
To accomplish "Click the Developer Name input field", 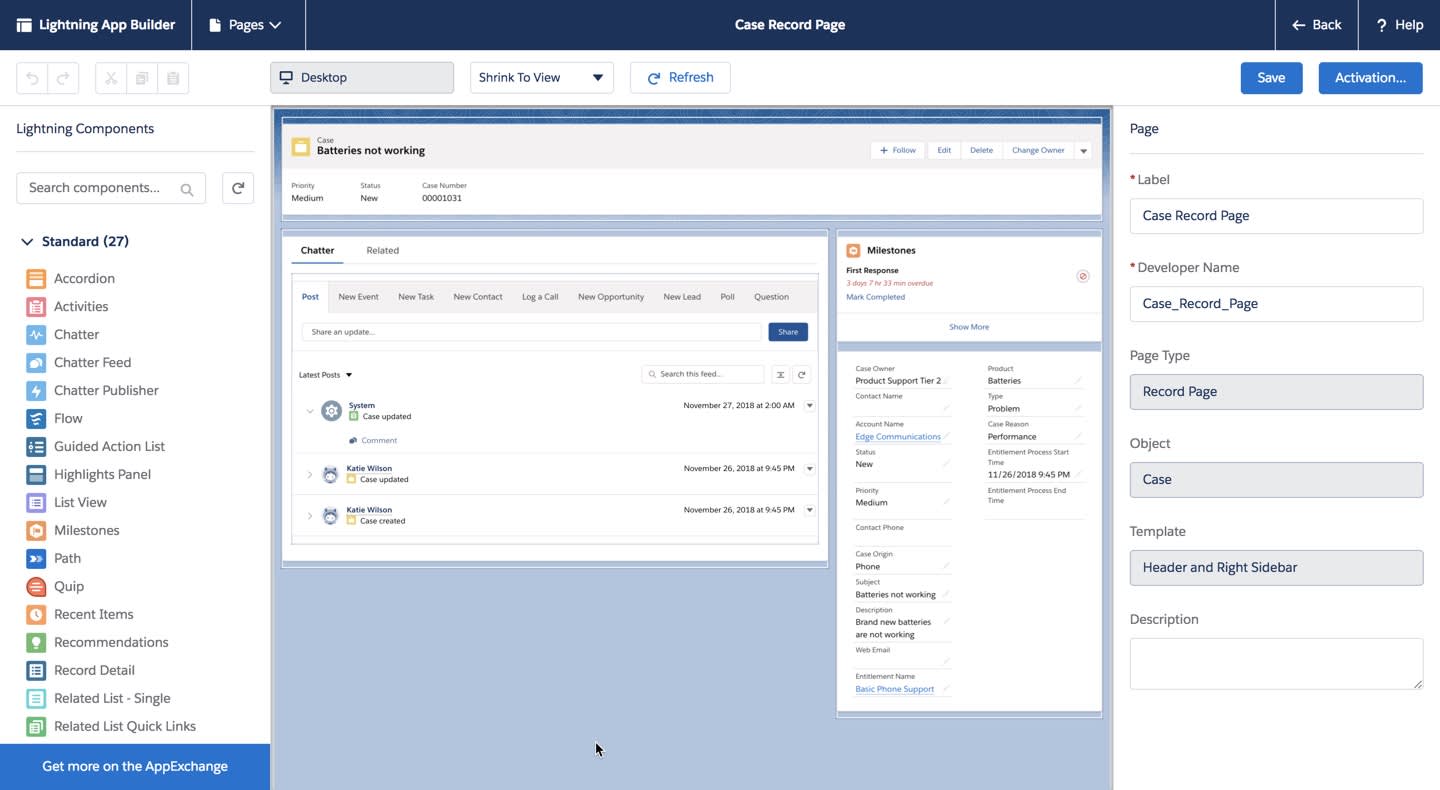I will pos(1276,304).
